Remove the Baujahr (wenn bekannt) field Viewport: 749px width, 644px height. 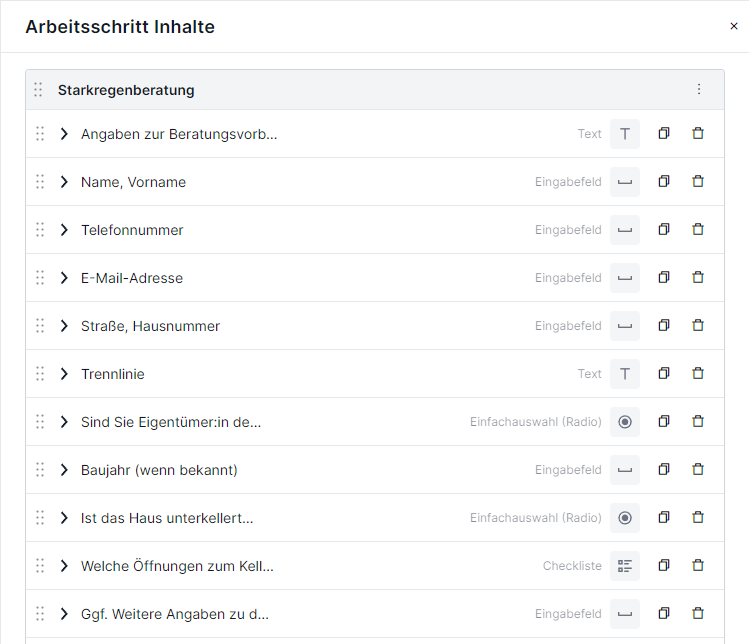698,470
